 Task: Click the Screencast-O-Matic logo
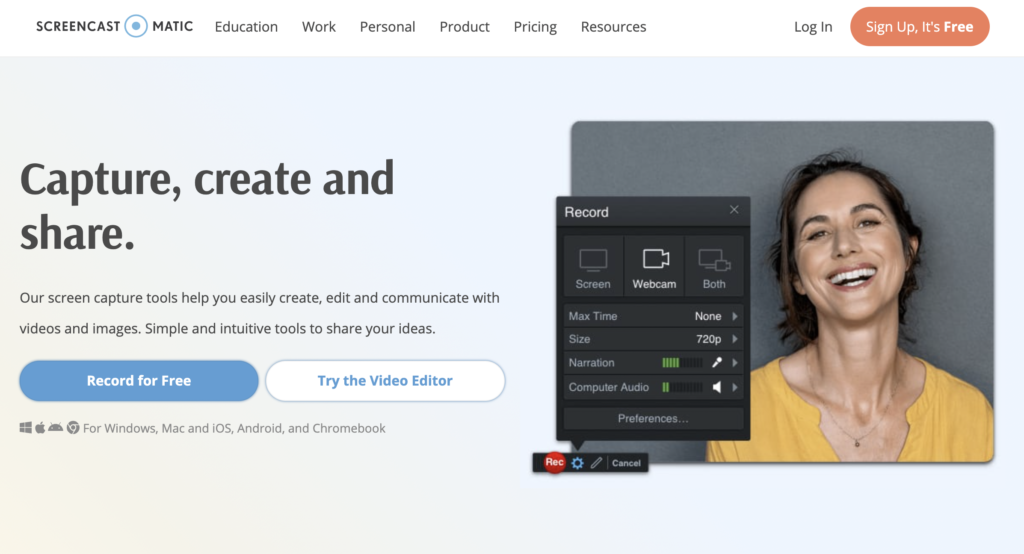[114, 26]
